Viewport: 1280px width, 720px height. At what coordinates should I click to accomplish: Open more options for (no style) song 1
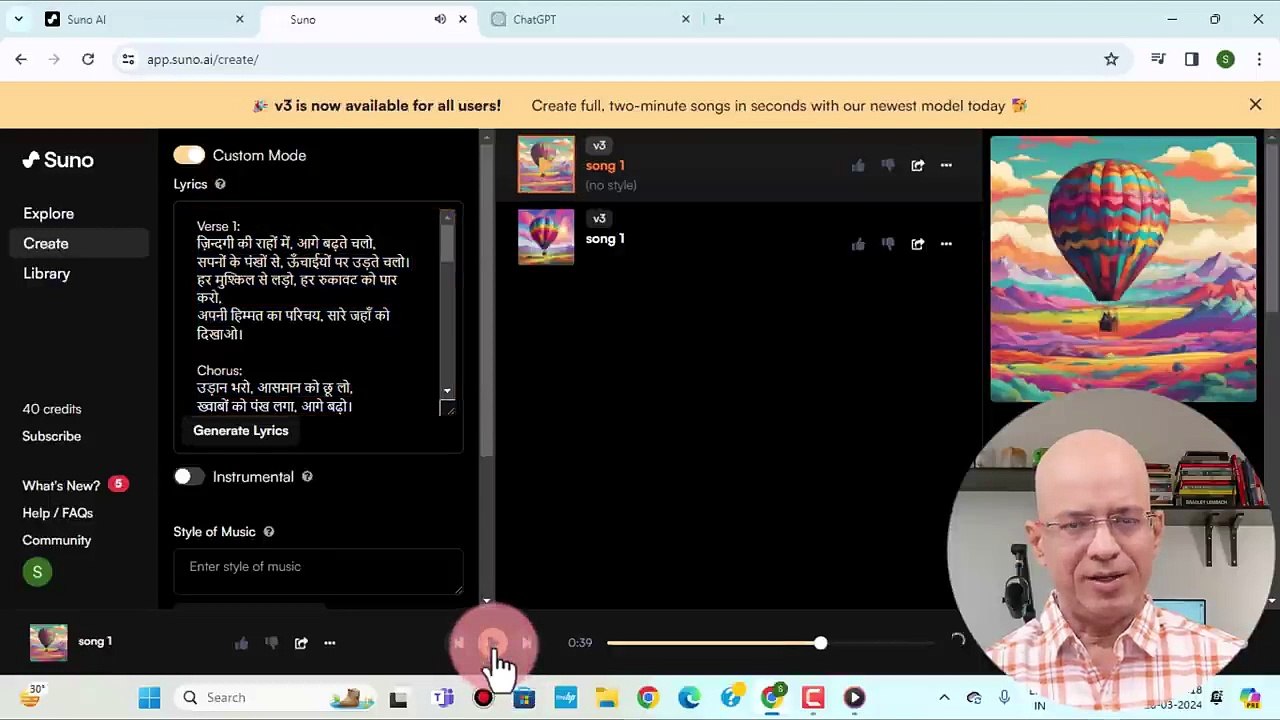[946, 165]
